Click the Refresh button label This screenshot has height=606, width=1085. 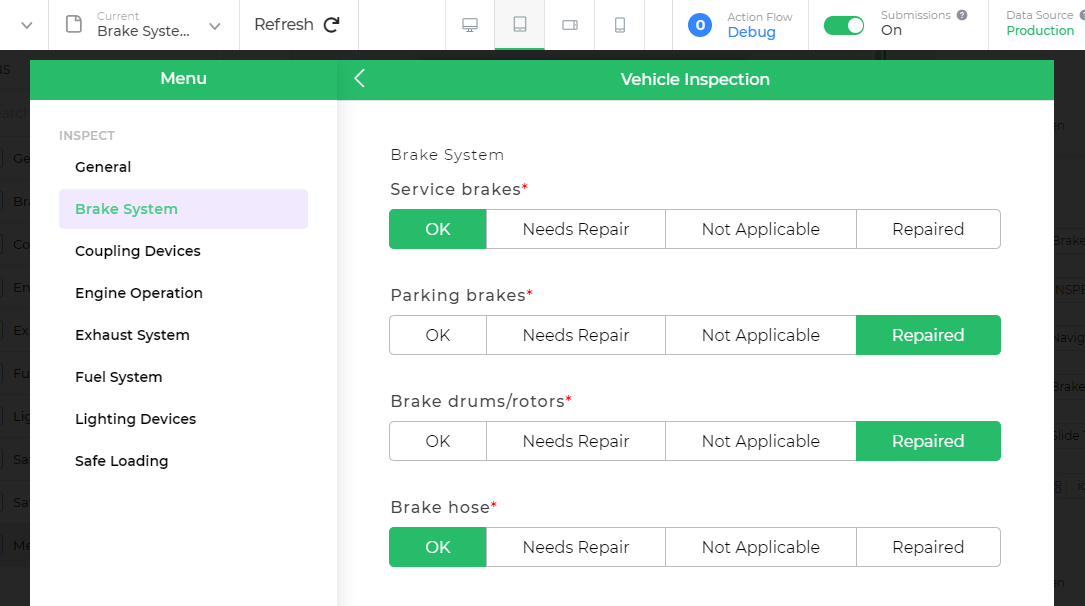click(284, 24)
